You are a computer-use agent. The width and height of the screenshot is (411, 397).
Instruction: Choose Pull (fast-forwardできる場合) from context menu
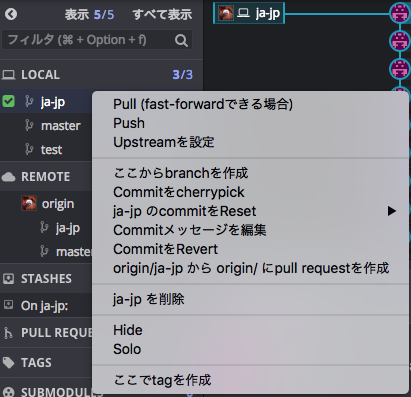pyautogui.click(x=250, y=104)
